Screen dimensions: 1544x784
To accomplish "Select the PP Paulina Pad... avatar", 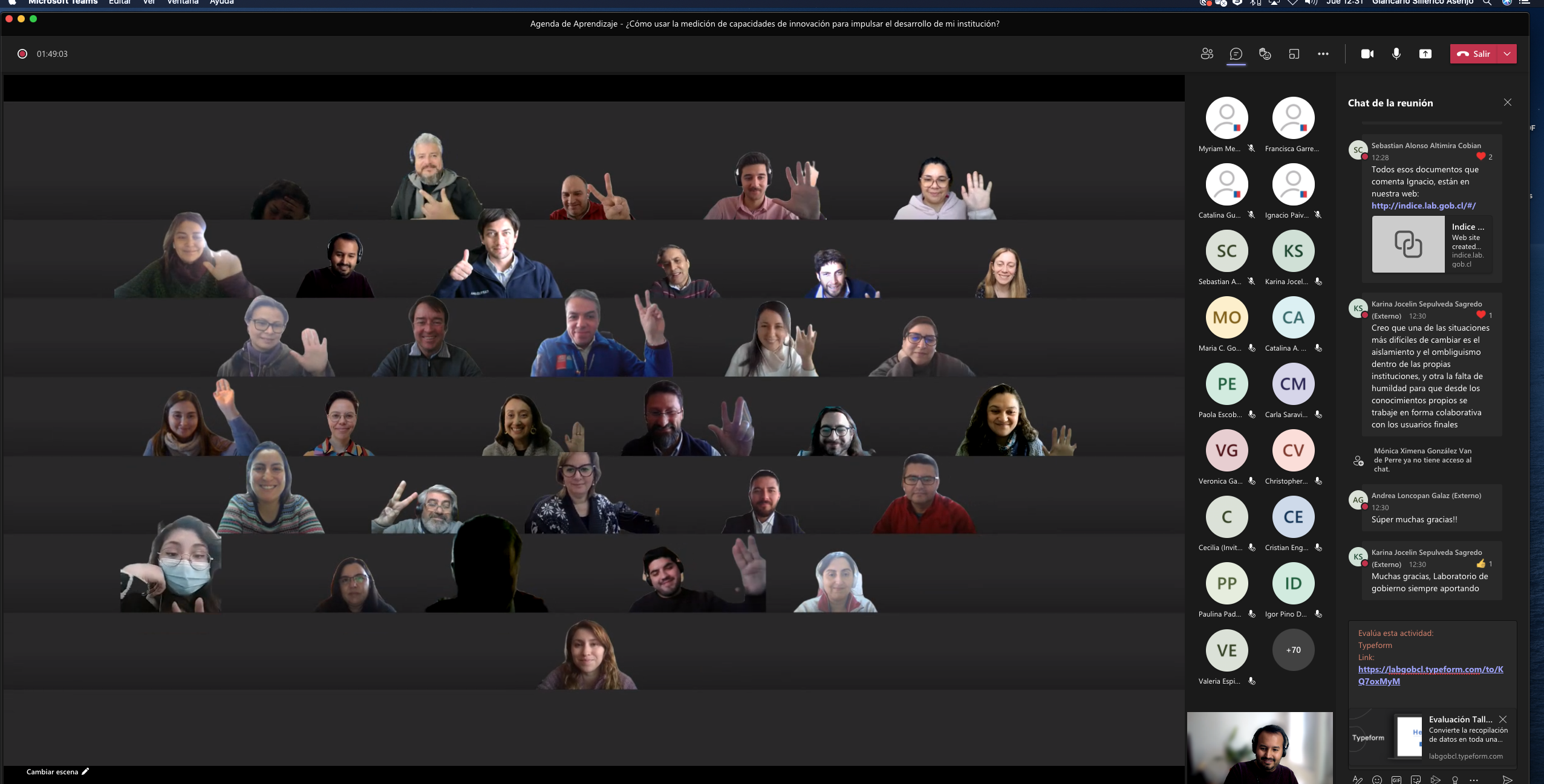I will (1226, 583).
